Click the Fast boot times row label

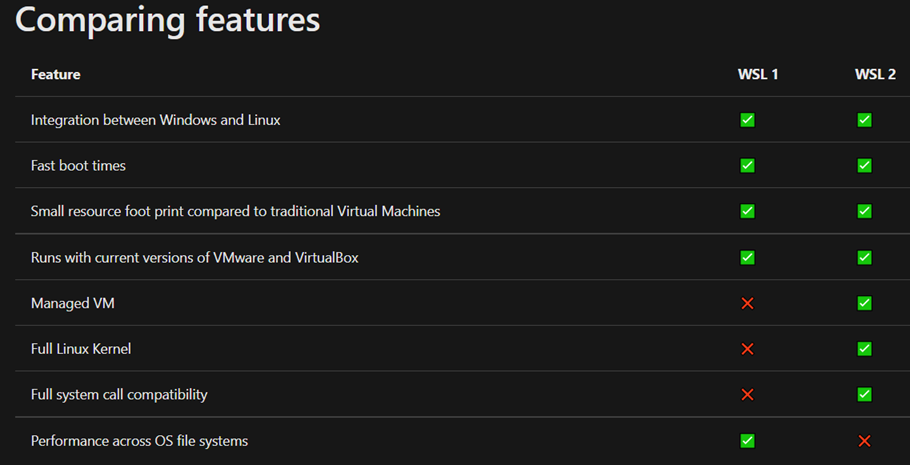click(x=78, y=165)
